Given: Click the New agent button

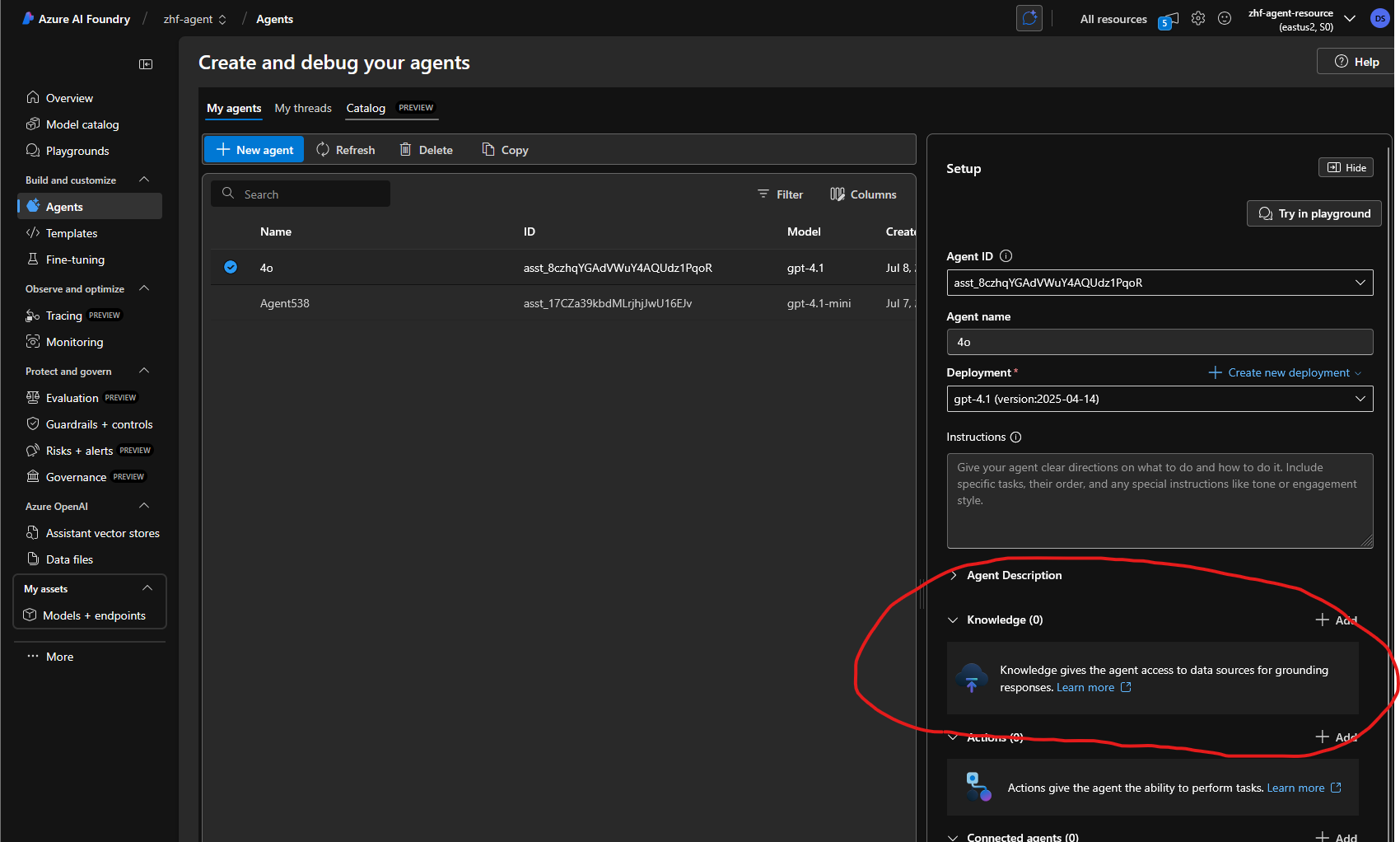Looking at the screenshot, I should coord(254,150).
